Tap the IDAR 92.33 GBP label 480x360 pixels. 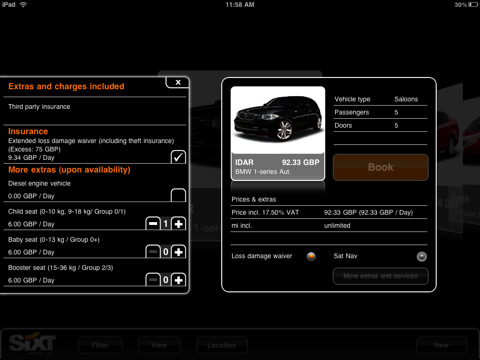click(x=277, y=162)
